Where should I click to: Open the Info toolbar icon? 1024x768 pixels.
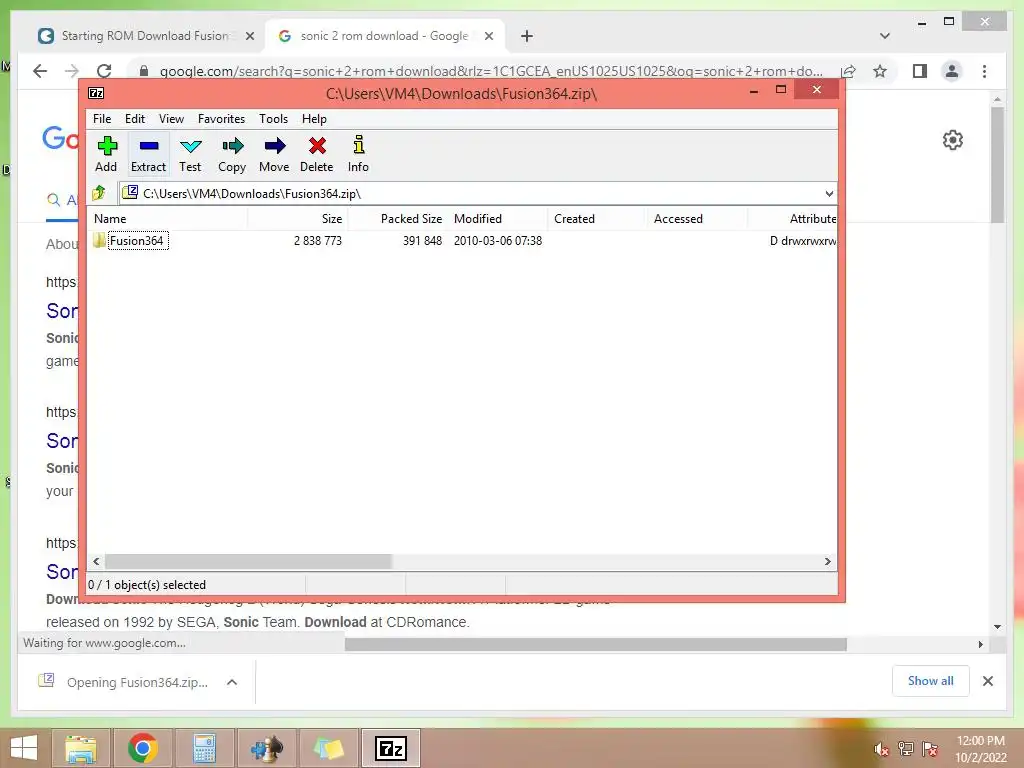click(358, 154)
